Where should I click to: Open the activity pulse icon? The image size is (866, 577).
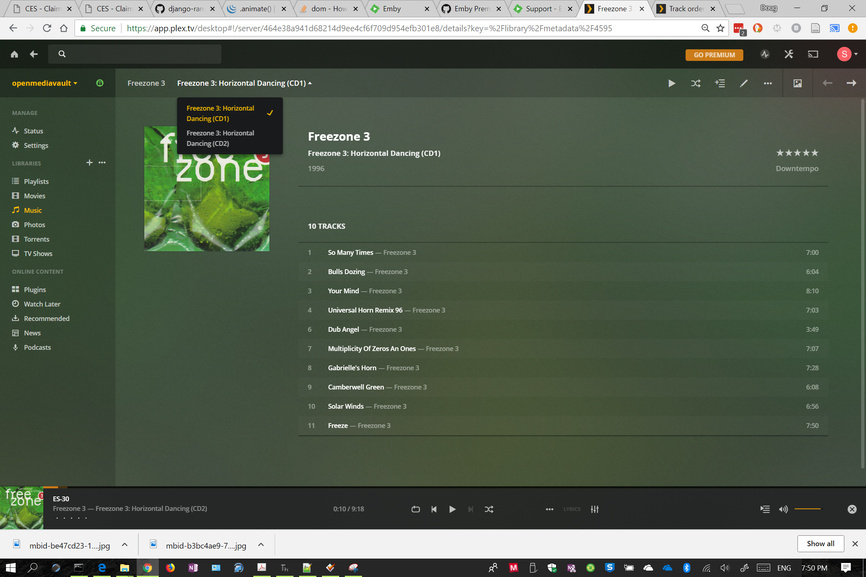point(764,54)
